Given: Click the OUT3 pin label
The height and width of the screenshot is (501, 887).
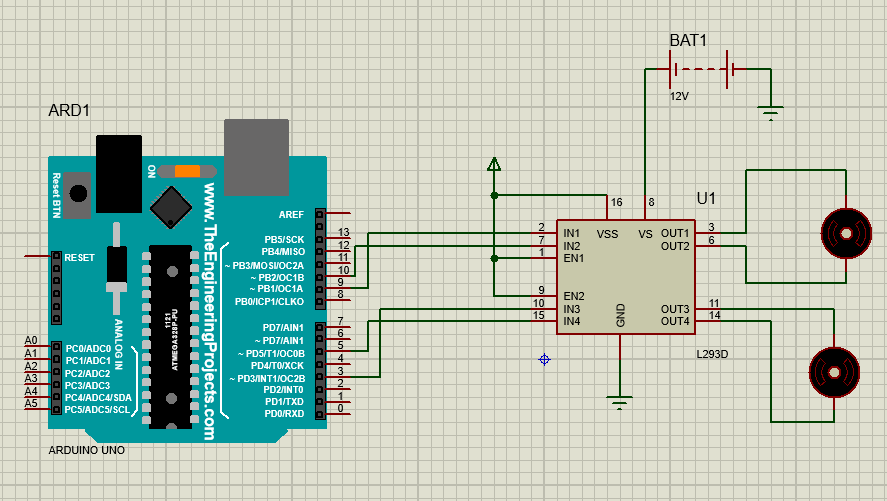Looking at the screenshot, I should [x=675, y=309].
